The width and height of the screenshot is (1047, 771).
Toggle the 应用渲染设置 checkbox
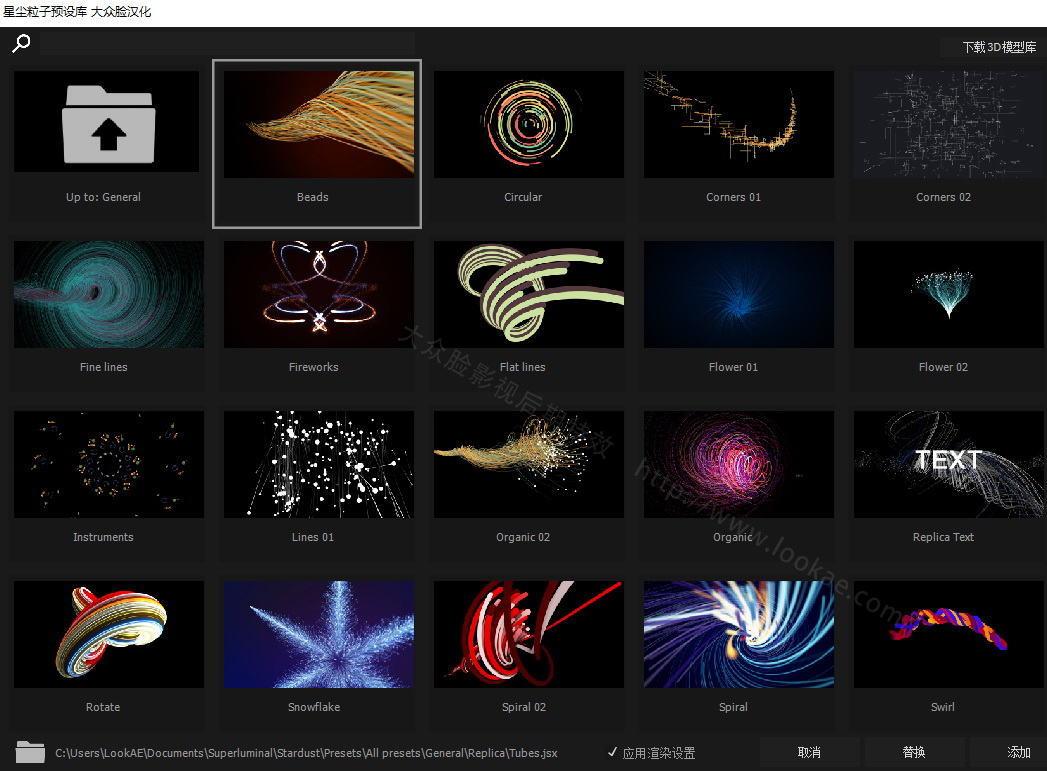click(613, 752)
